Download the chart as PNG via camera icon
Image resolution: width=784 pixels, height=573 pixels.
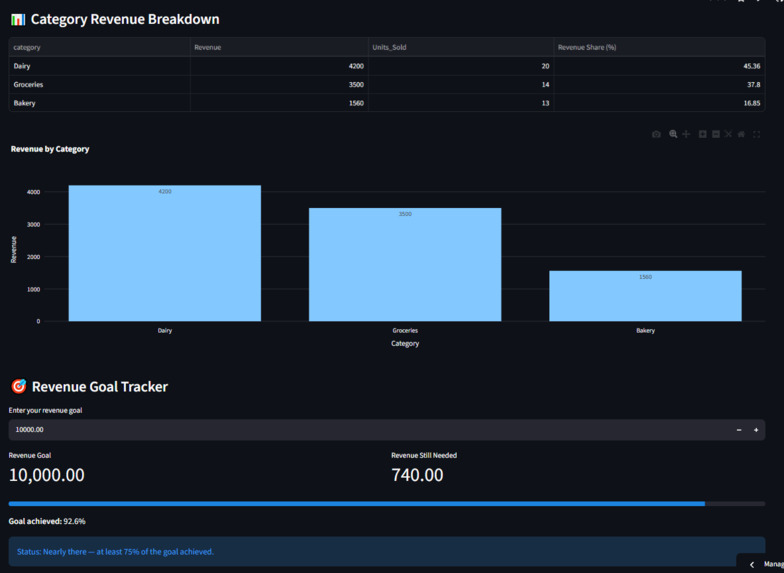point(656,134)
